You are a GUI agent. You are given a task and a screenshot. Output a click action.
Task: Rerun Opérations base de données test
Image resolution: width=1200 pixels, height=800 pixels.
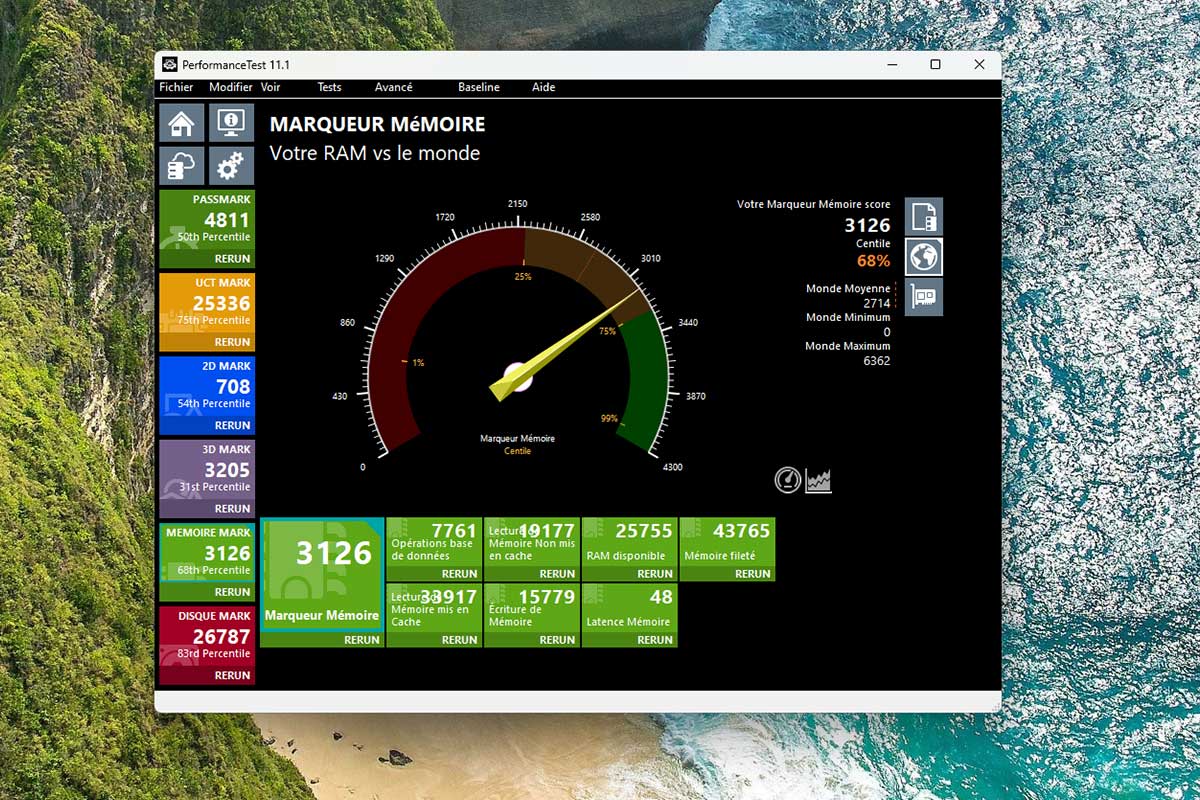[459, 574]
